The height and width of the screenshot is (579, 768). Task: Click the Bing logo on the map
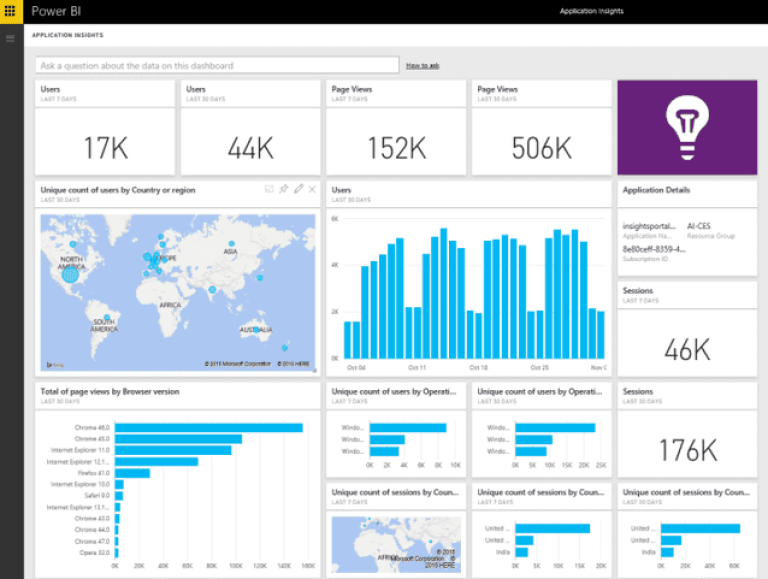(53, 363)
